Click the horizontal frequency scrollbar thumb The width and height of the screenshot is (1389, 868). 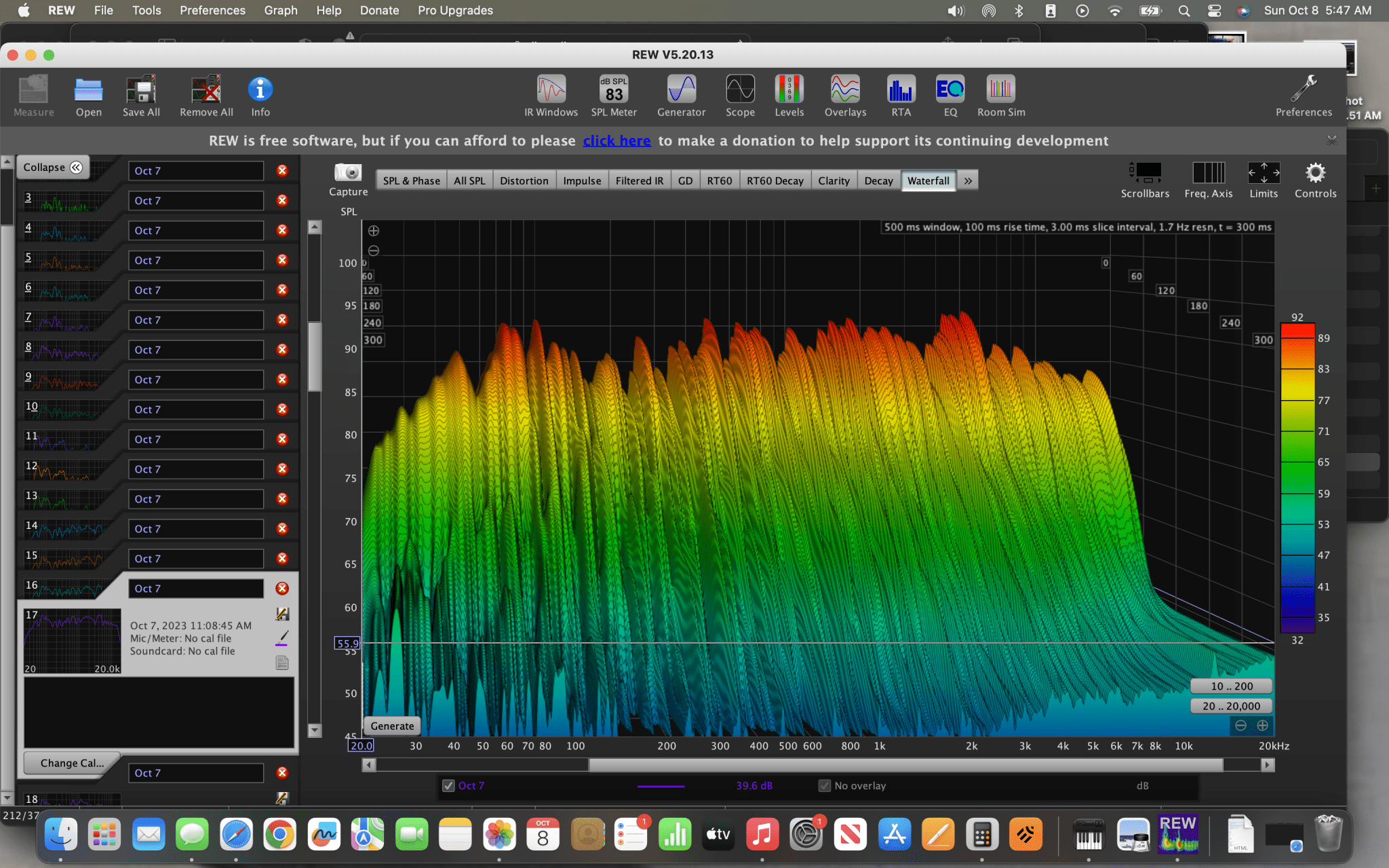(x=905, y=765)
